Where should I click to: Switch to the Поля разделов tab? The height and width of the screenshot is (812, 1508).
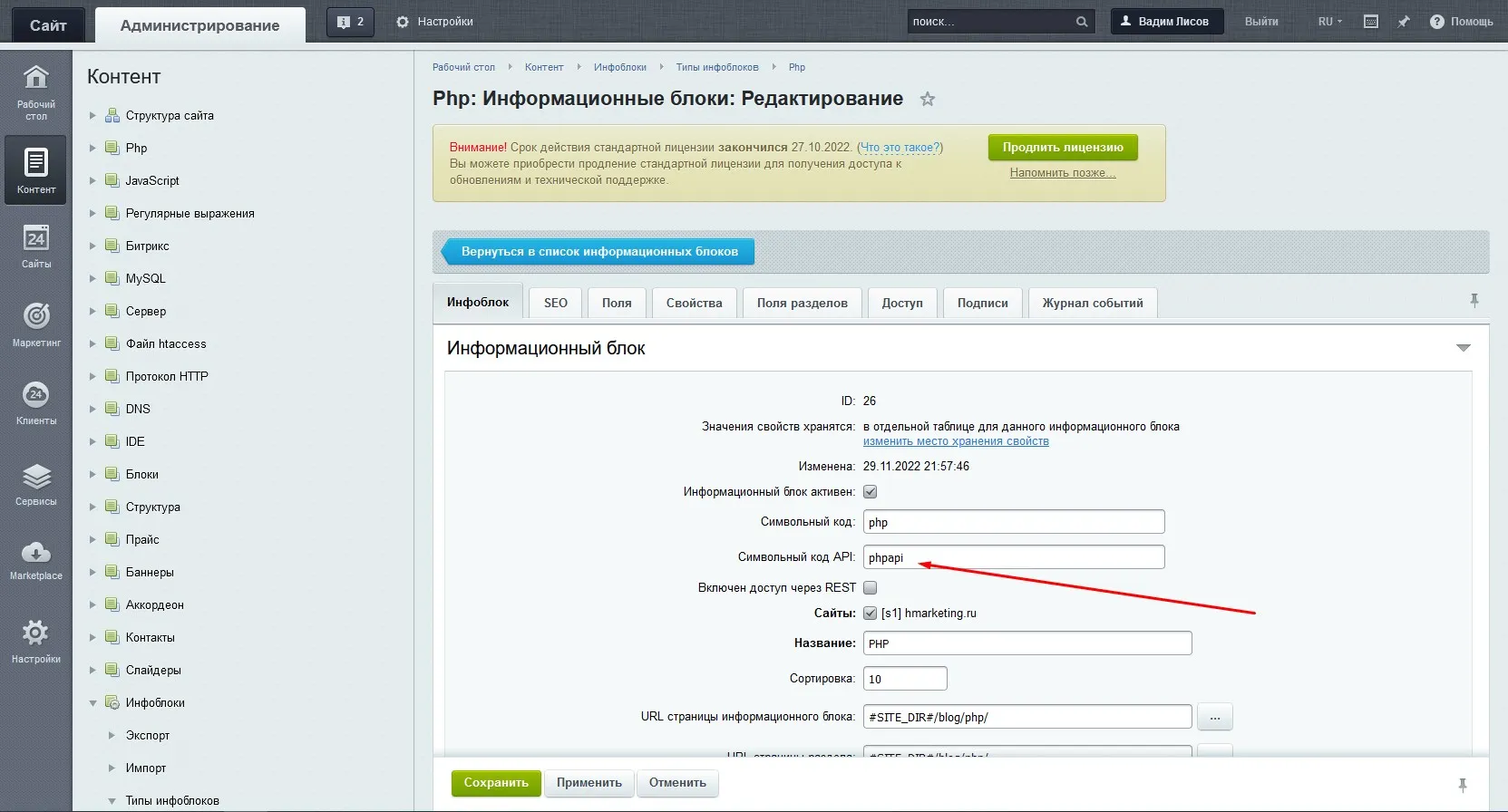(803, 303)
